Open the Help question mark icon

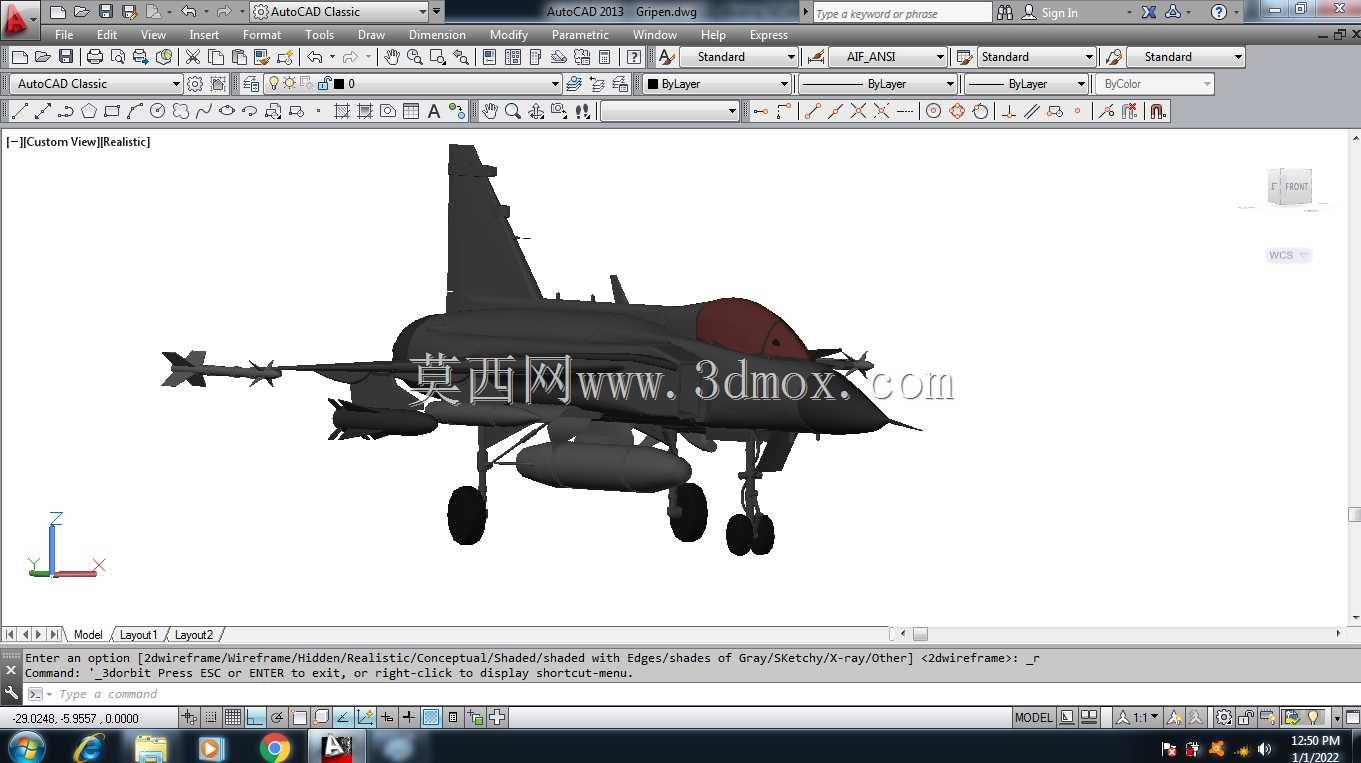click(634, 57)
